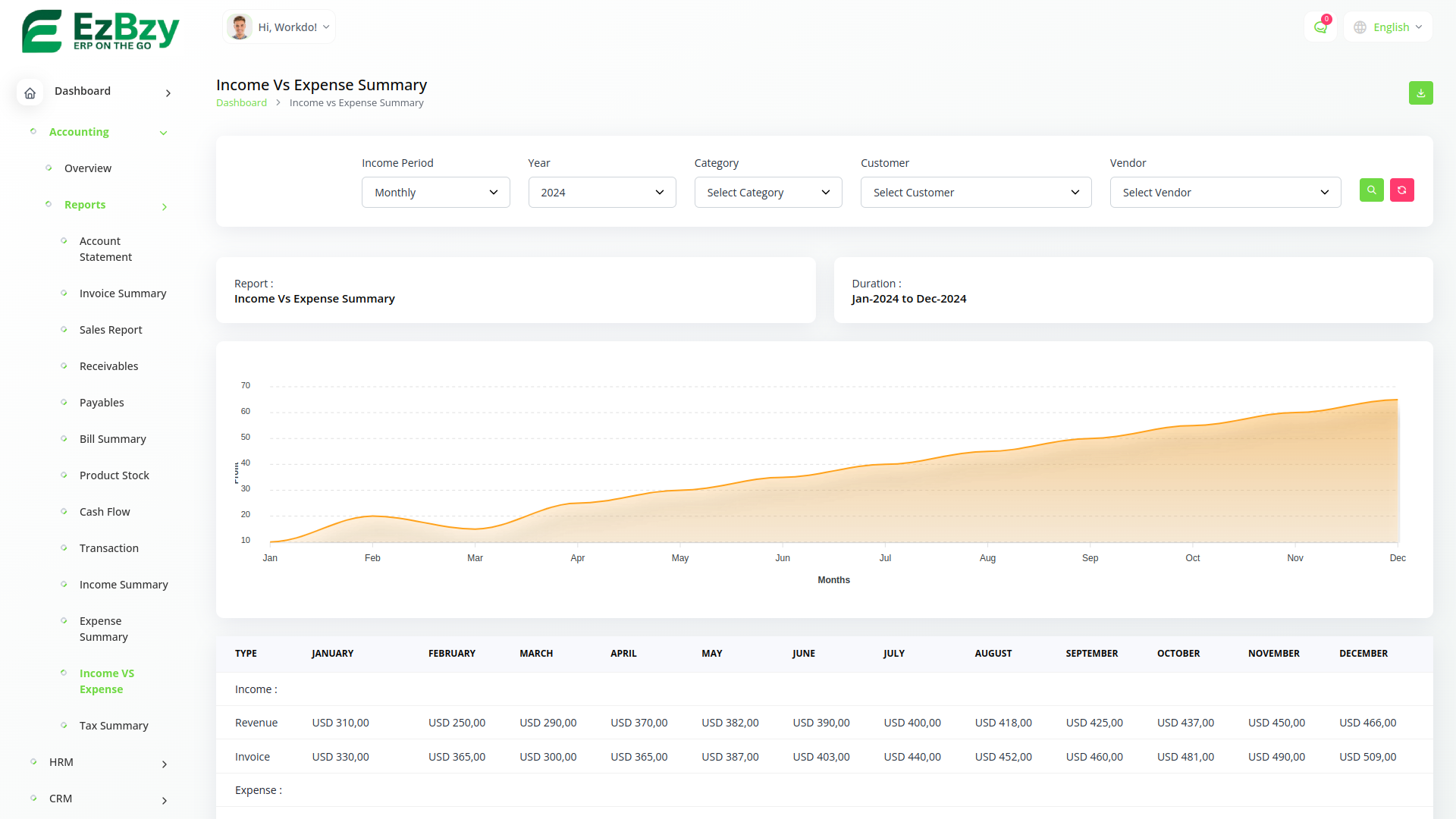Open the Select Customer dropdown
The width and height of the screenshot is (1456, 819).
click(975, 193)
